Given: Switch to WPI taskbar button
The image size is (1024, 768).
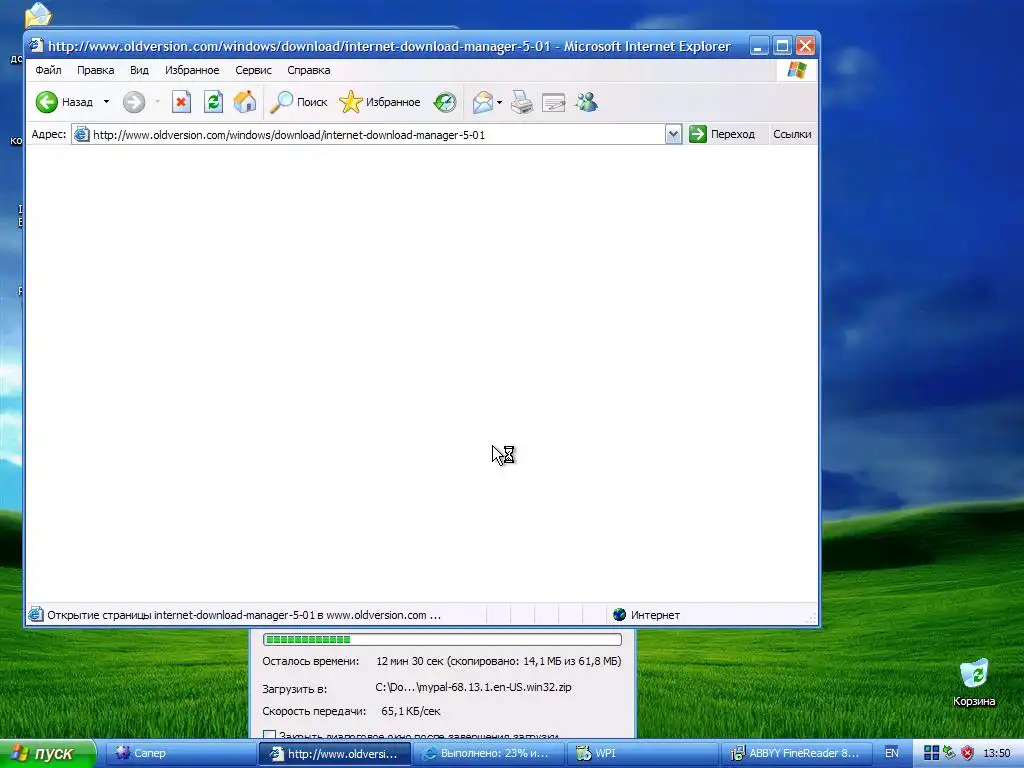Looking at the screenshot, I should click(x=641, y=753).
